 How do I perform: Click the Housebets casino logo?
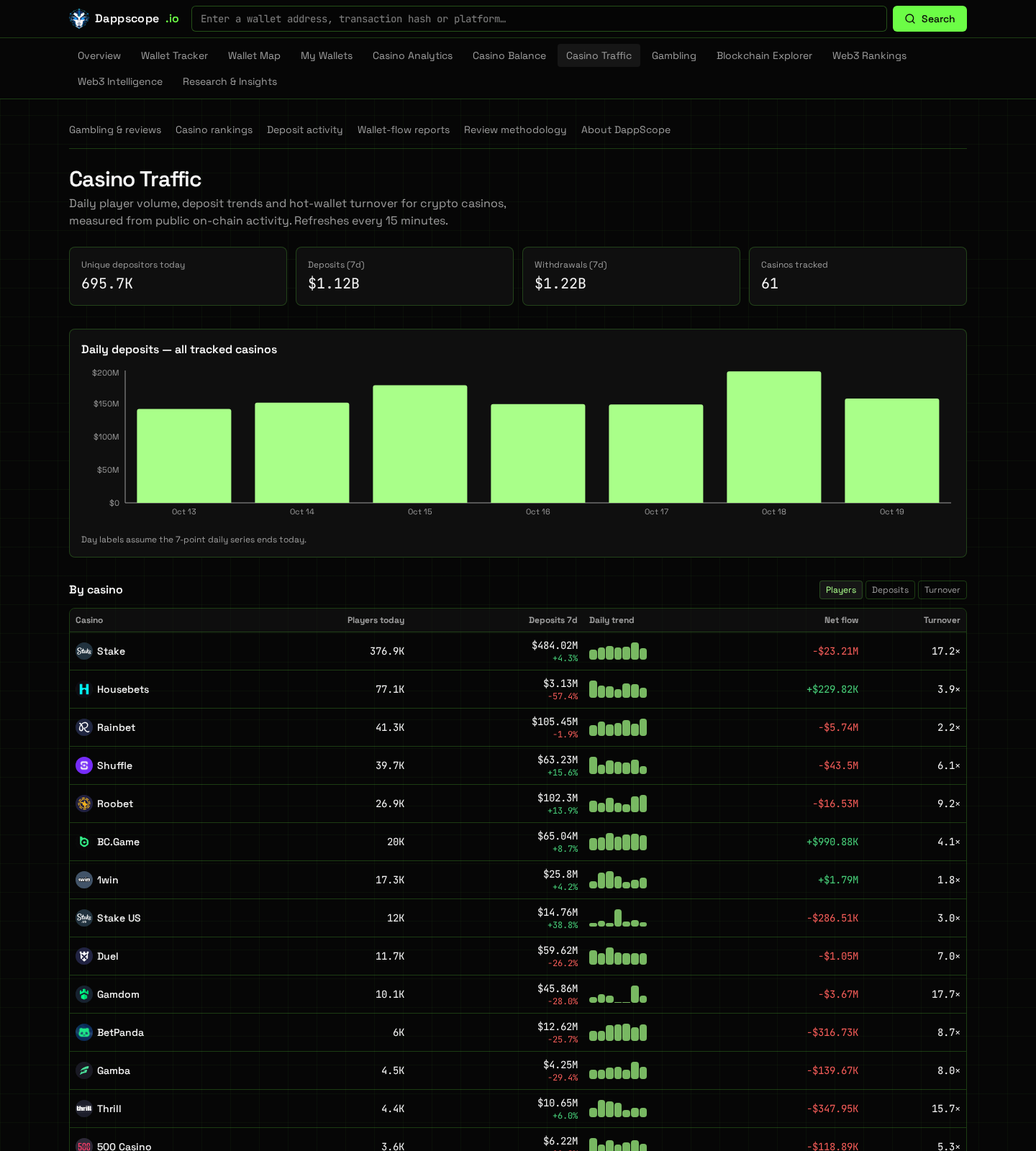pos(84,689)
